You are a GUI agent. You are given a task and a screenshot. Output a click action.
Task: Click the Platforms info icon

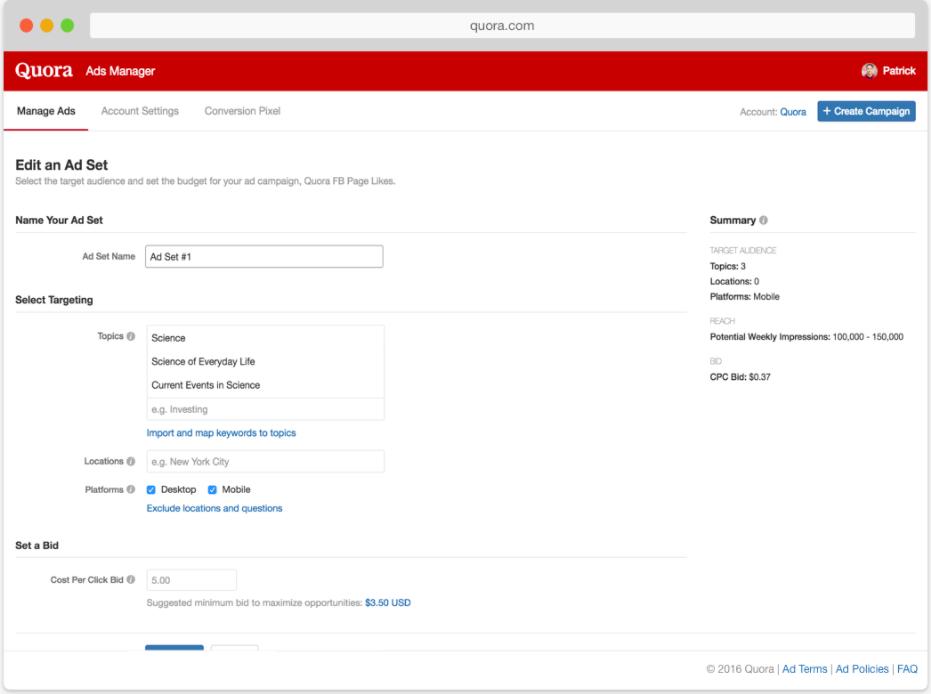pyautogui.click(x=131, y=489)
